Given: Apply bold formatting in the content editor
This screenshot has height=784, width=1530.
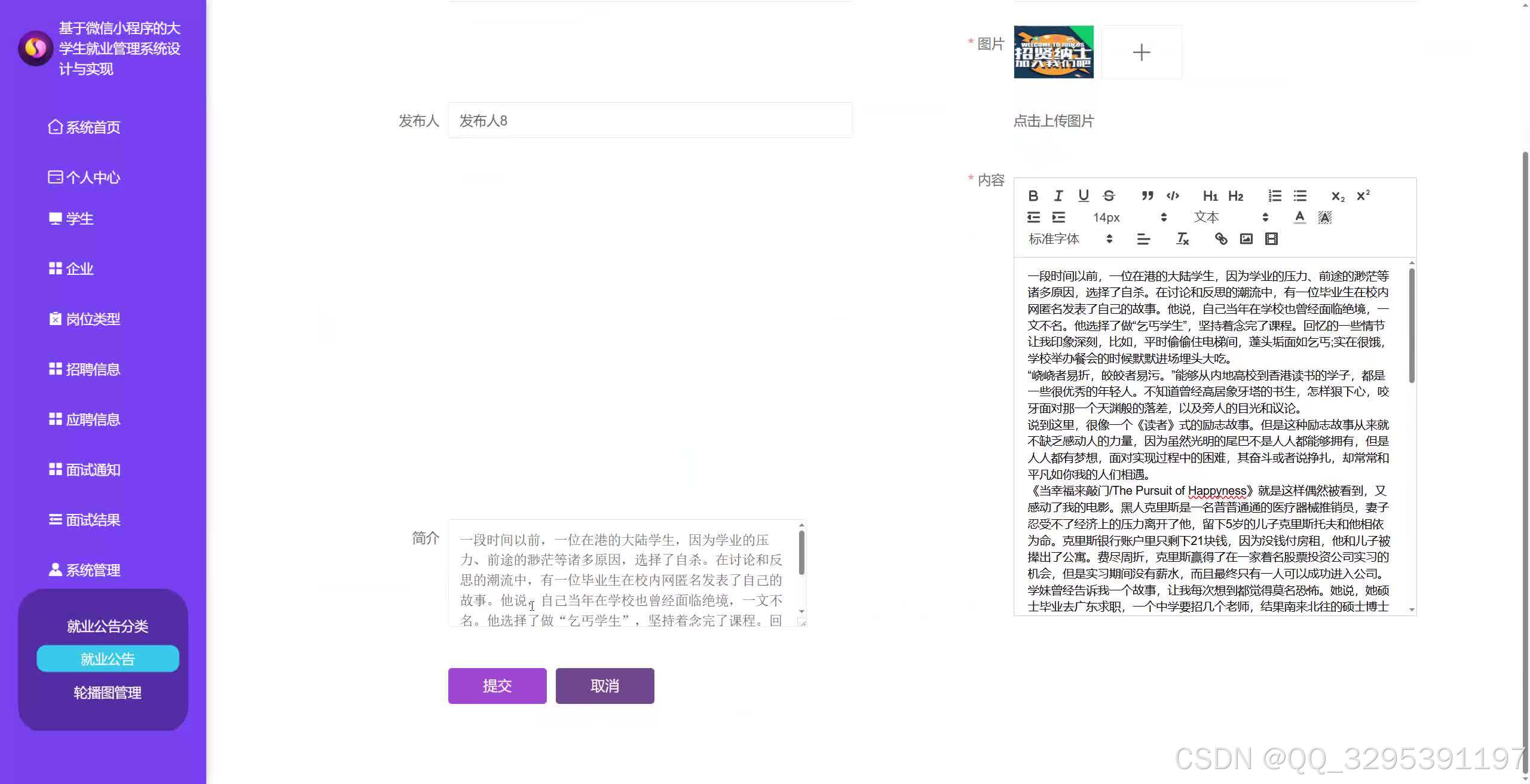Looking at the screenshot, I should click(1033, 195).
